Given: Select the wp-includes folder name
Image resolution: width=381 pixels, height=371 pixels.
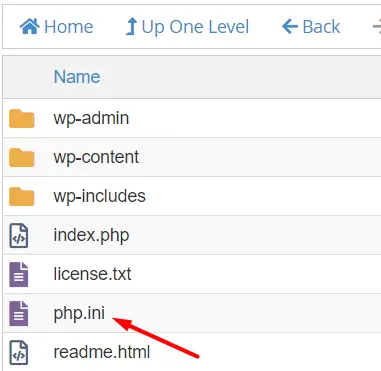Looking at the screenshot, I should (100, 196).
